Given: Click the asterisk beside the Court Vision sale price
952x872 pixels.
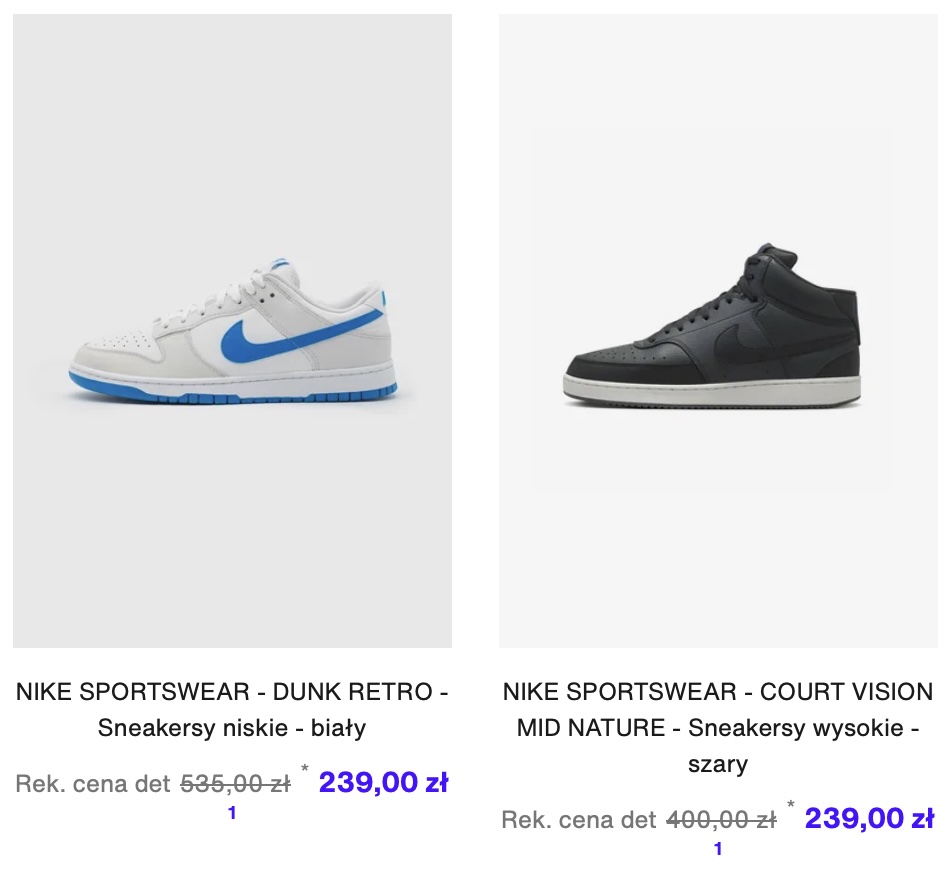Looking at the screenshot, I should [x=790, y=805].
